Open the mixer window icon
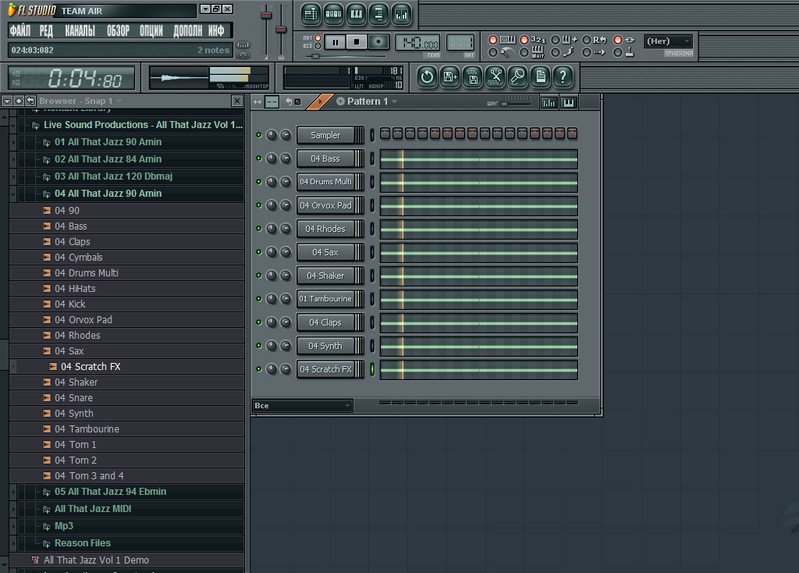 [x=401, y=14]
